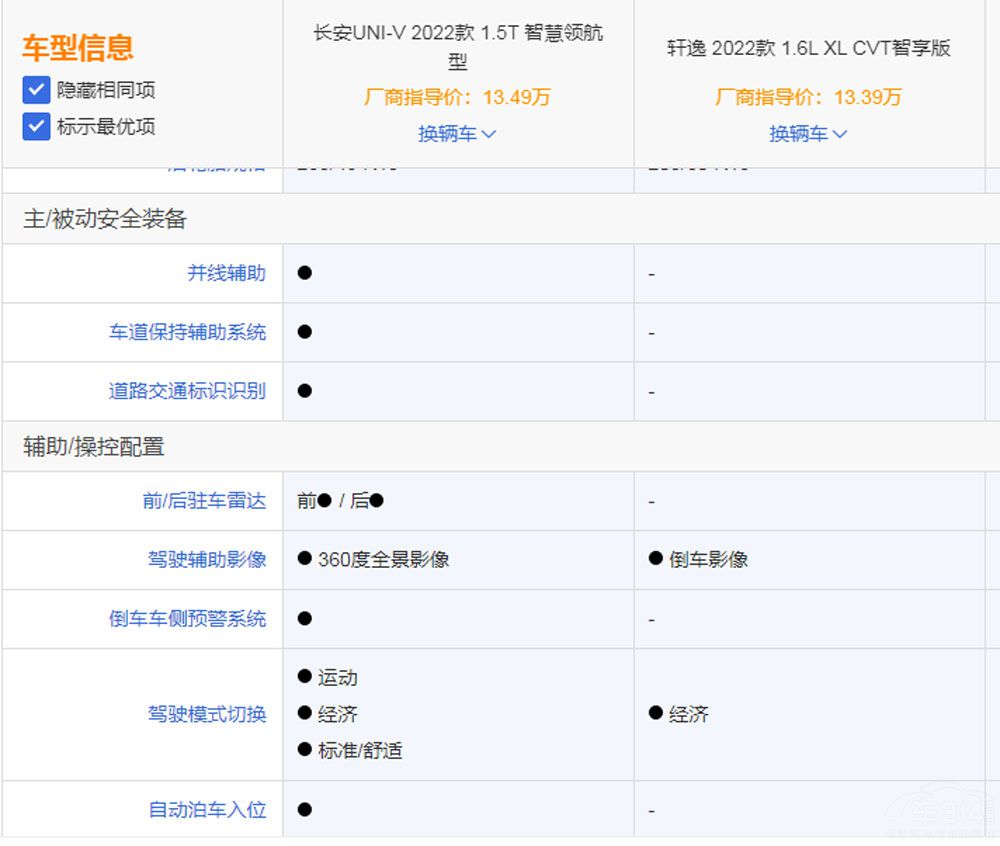Viewport: 1000px width, 846px height.
Task: Open 换辆车 dropdown under 长安UNI-V
Action: click(x=456, y=131)
